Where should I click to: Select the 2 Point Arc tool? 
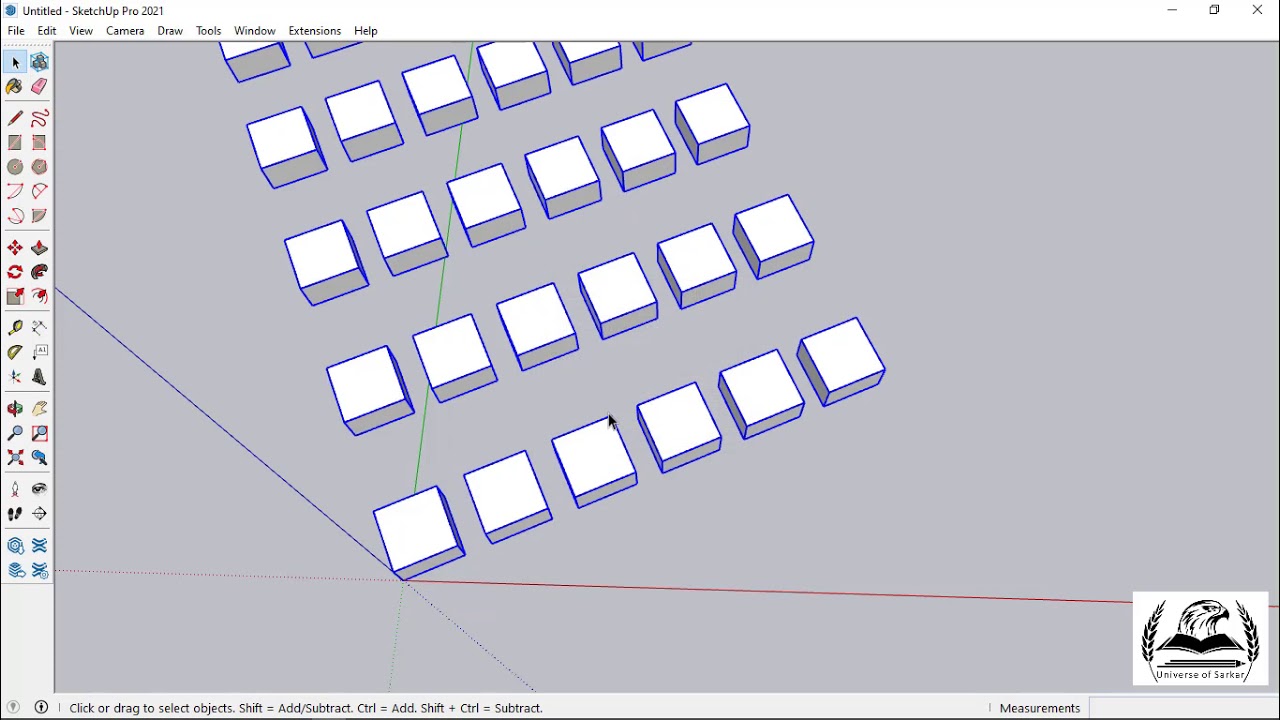(x=39, y=191)
